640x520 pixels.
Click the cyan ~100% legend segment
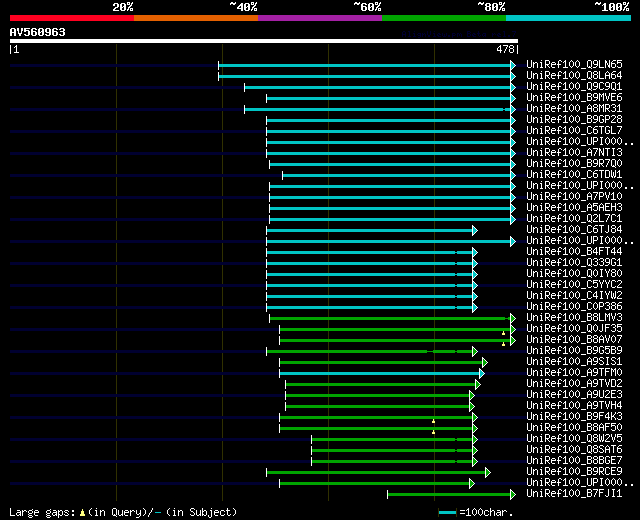tap(568, 18)
